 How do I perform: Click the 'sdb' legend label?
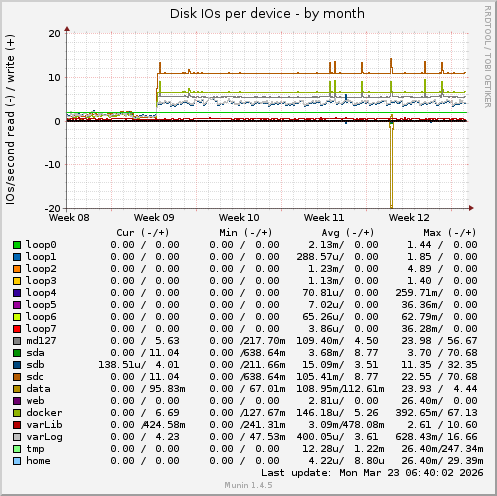click(x=35, y=365)
